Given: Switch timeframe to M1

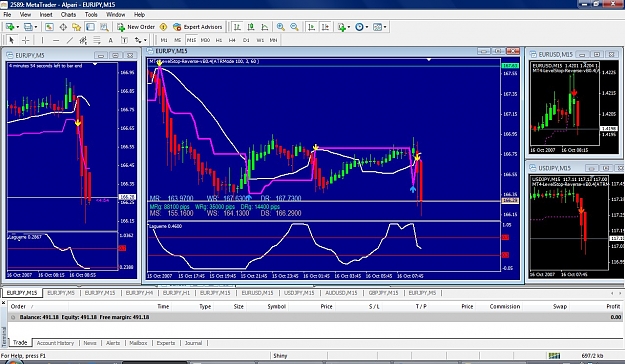Looking at the screenshot, I should [164, 40].
